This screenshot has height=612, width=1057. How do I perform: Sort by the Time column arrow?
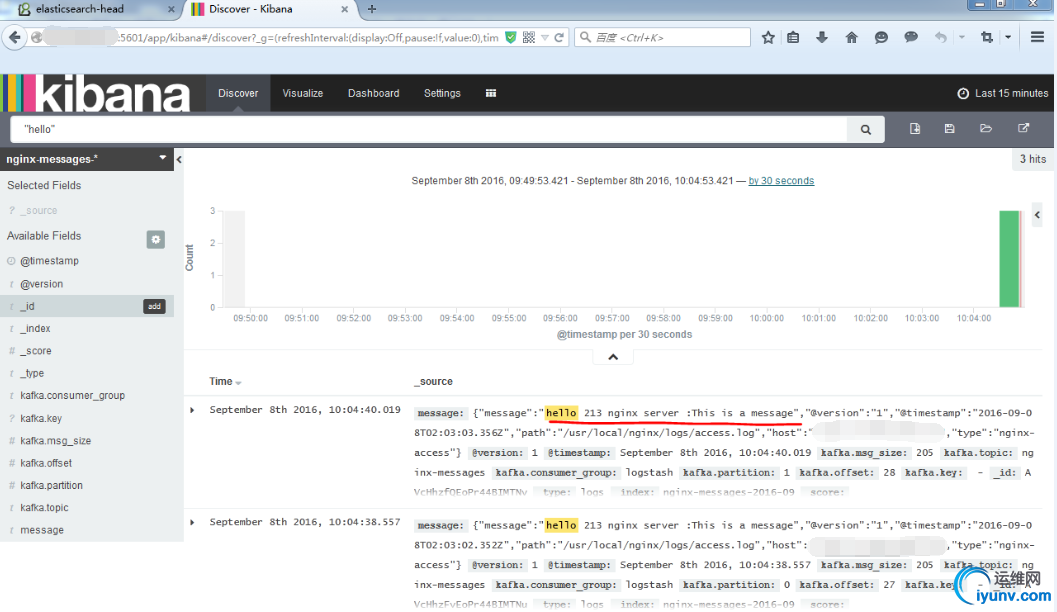pos(239,383)
